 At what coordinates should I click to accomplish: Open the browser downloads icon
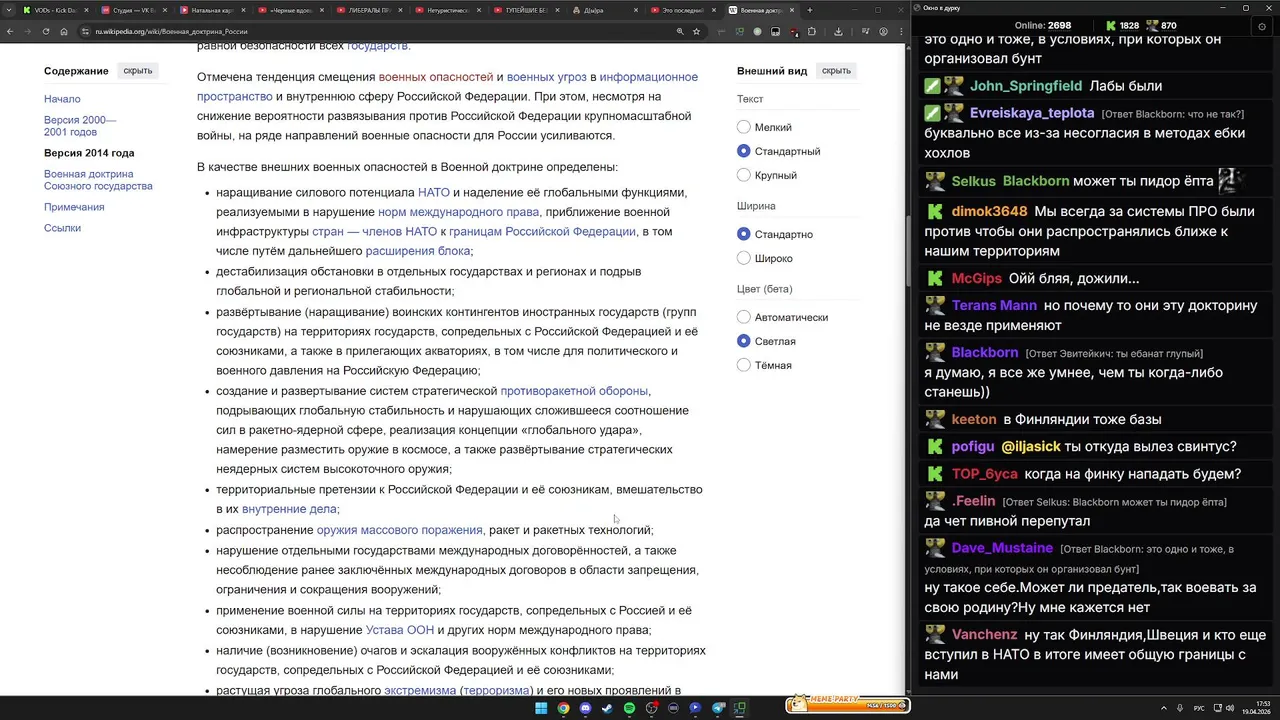pyautogui.click(x=838, y=31)
